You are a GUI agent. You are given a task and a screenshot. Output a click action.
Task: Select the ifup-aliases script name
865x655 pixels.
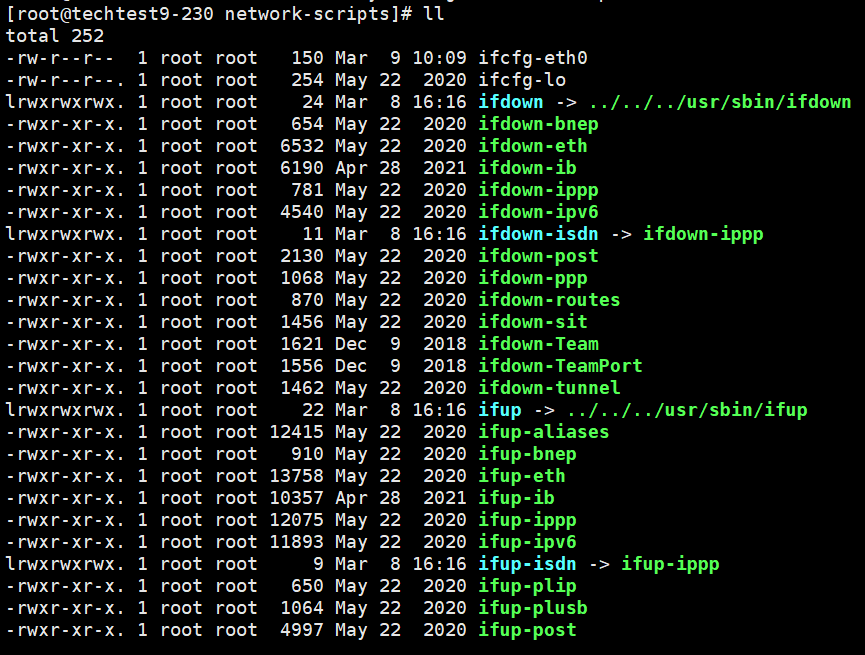(544, 432)
